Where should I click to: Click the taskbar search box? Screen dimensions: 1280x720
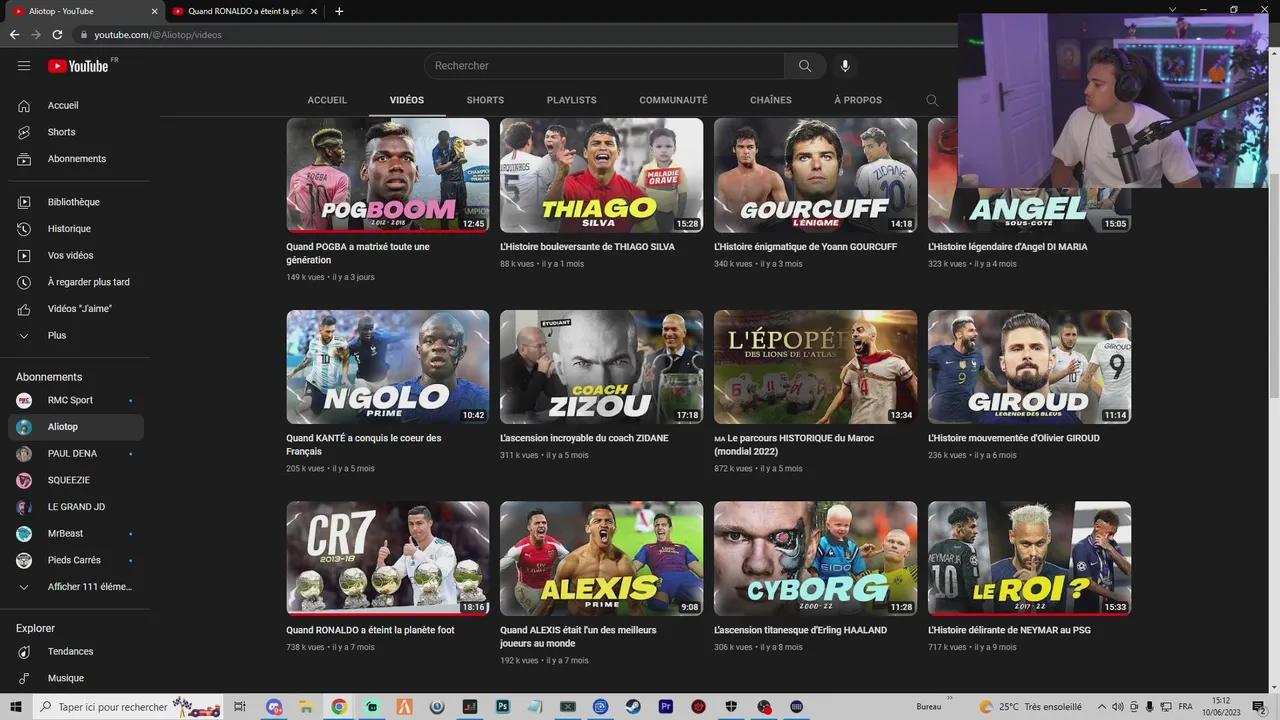click(128, 707)
